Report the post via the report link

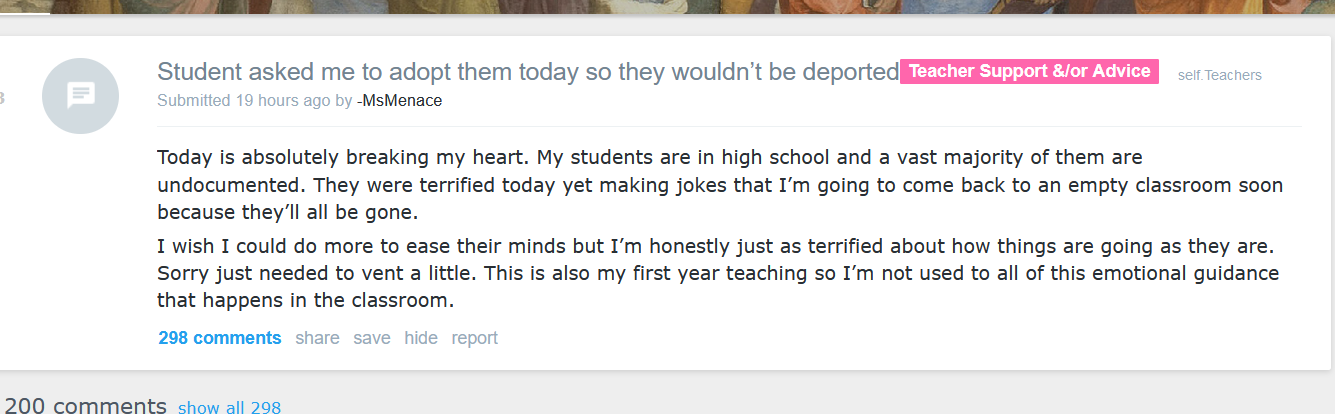click(x=474, y=338)
